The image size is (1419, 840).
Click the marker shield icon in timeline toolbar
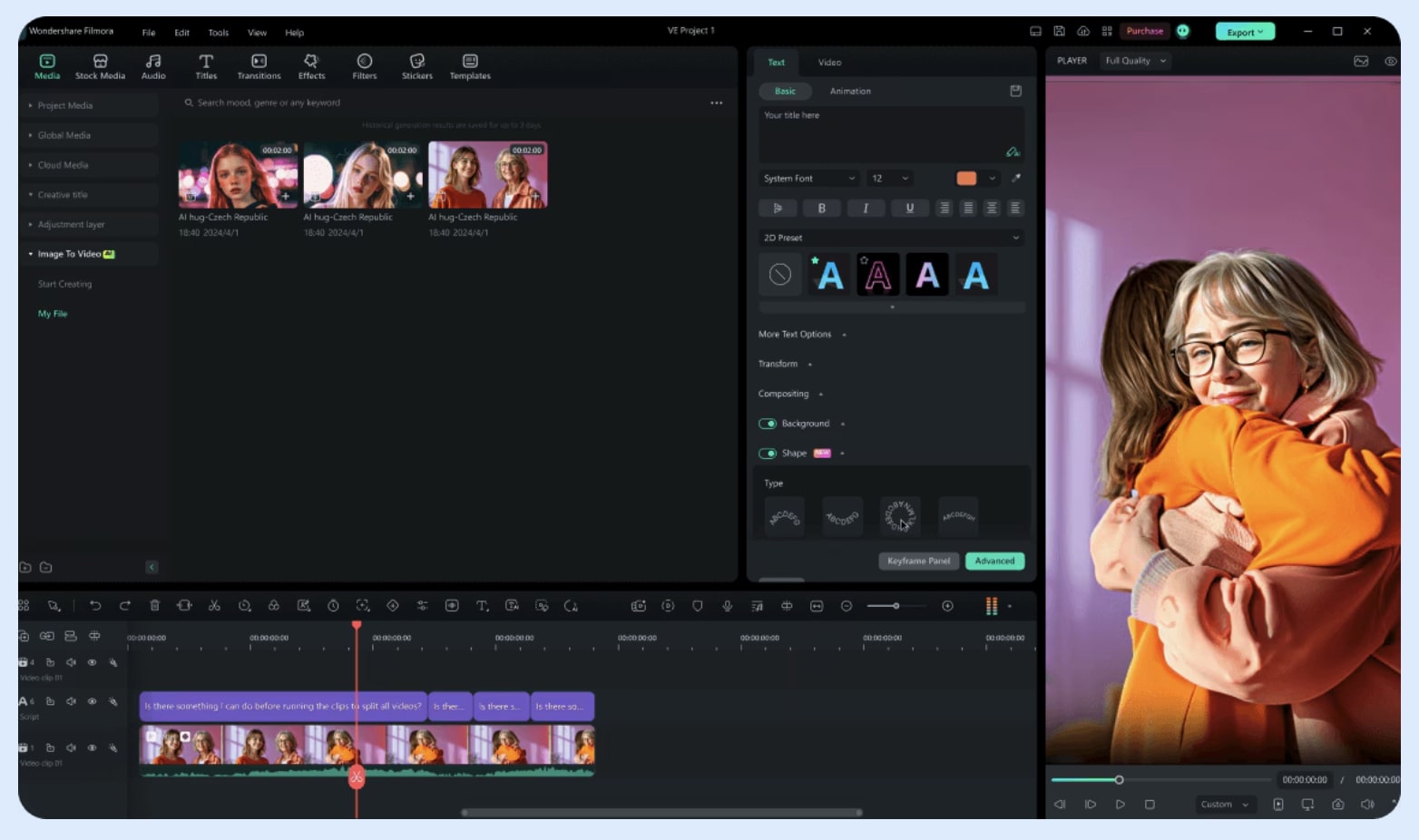coord(698,606)
